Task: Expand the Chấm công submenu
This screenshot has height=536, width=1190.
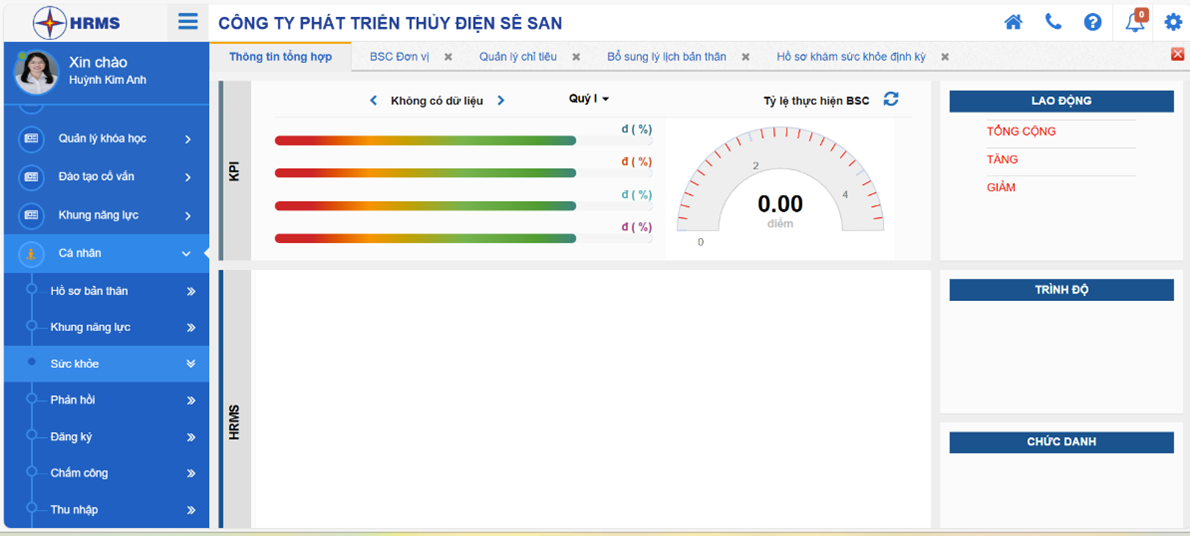Action: click(191, 473)
